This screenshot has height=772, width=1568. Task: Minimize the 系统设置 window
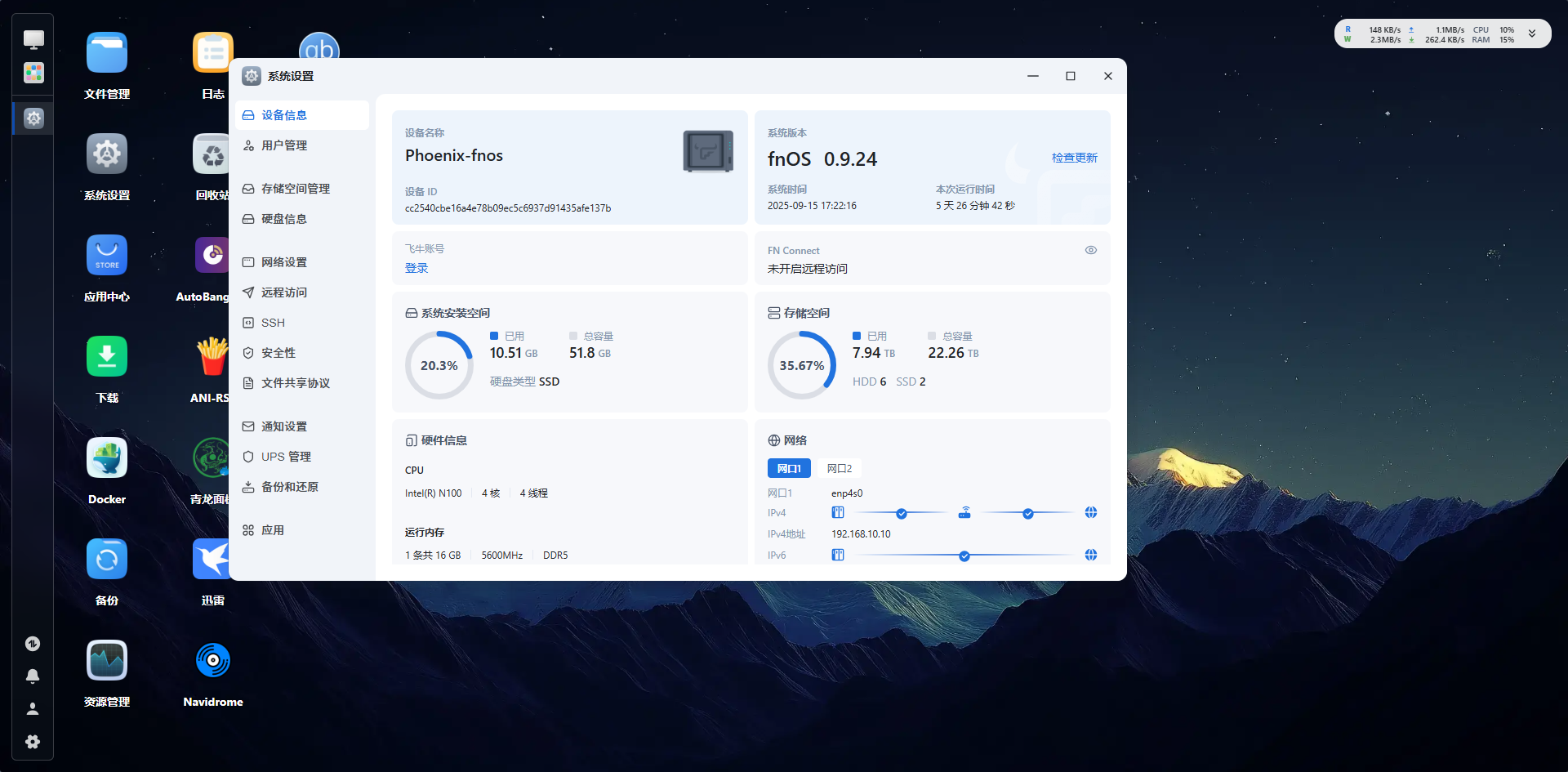tap(1033, 76)
